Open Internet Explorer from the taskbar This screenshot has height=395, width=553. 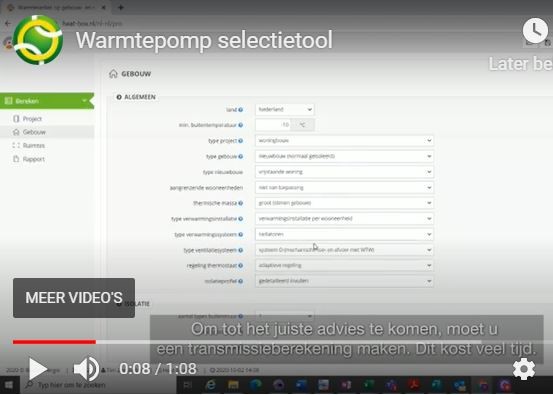[x=210, y=385]
